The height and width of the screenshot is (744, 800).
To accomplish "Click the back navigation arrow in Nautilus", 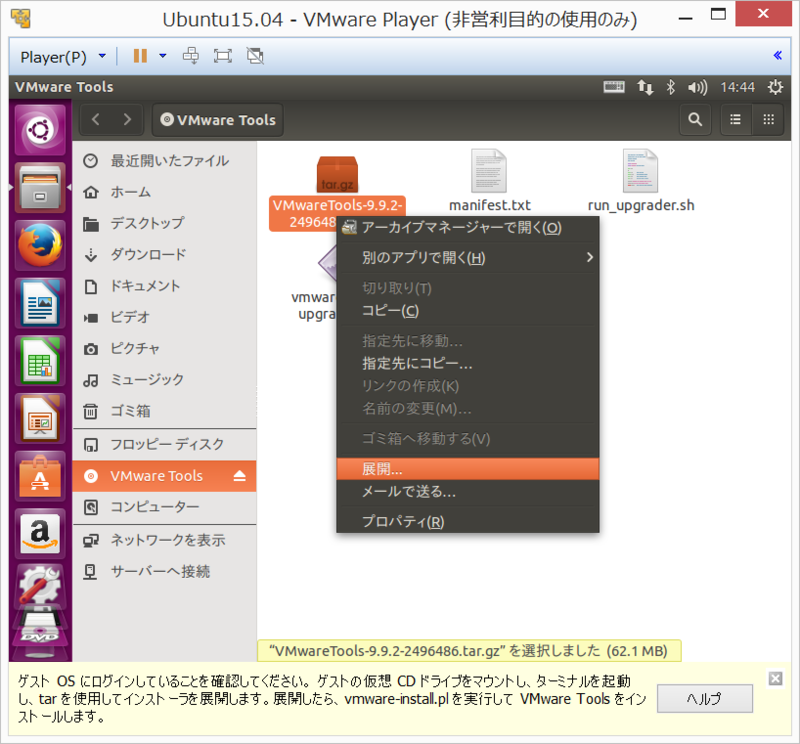I will tap(95, 119).
